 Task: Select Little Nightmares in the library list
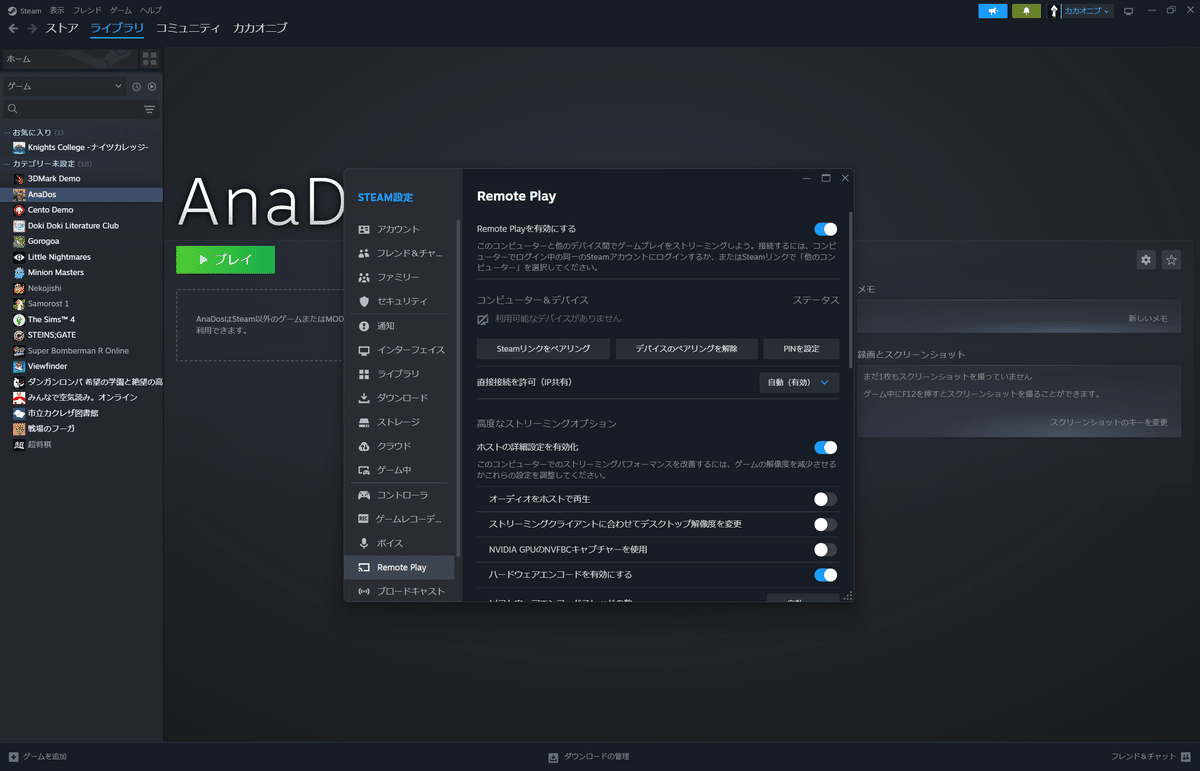tap(59, 257)
